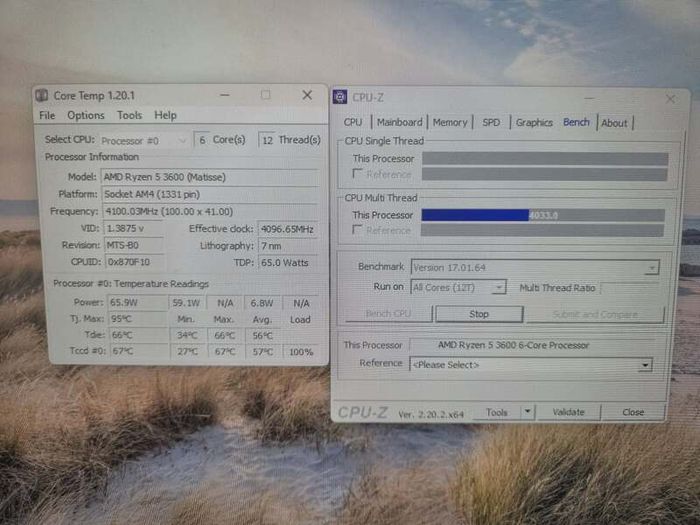700x525 pixels.
Task: Click the CPU Multi Thread This Processor progress bar
Action: point(543,215)
